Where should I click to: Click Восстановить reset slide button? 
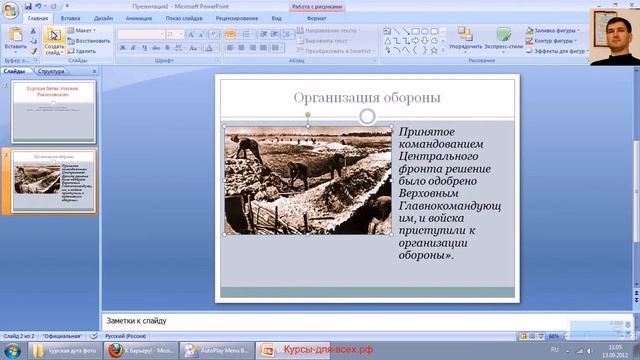tap(89, 41)
